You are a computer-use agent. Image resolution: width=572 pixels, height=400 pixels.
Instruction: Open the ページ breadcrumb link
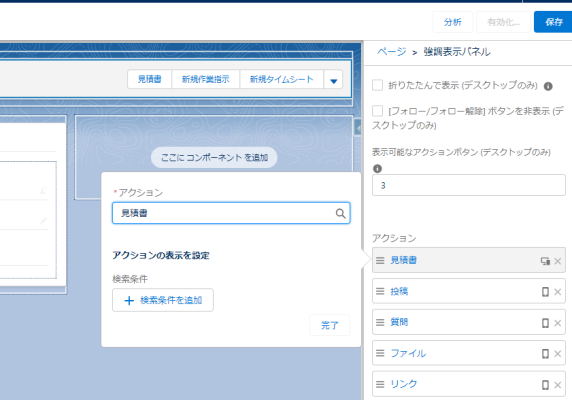[391, 52]
